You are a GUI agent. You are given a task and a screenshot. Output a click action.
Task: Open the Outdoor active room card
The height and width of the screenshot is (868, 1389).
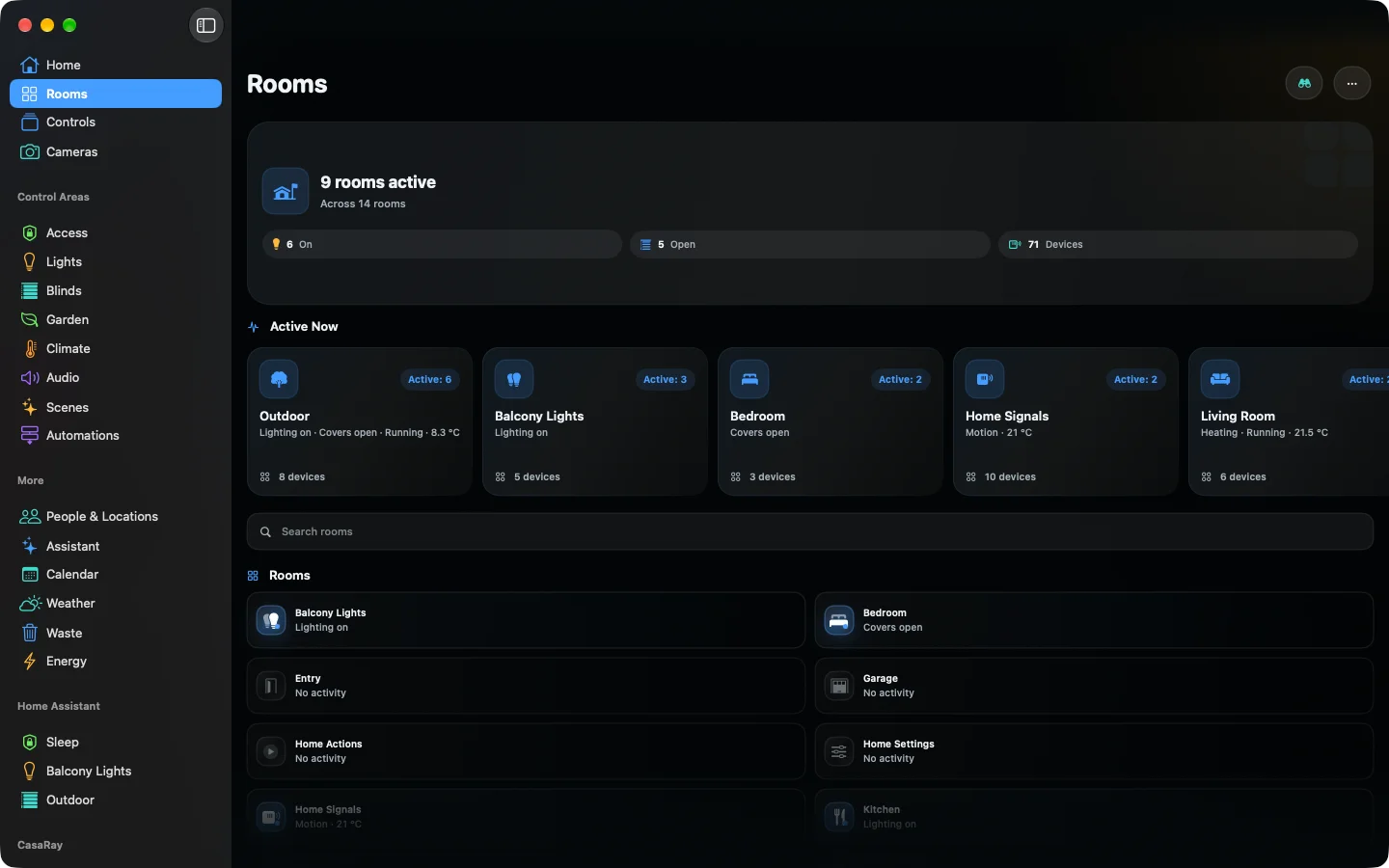[360, 421]
